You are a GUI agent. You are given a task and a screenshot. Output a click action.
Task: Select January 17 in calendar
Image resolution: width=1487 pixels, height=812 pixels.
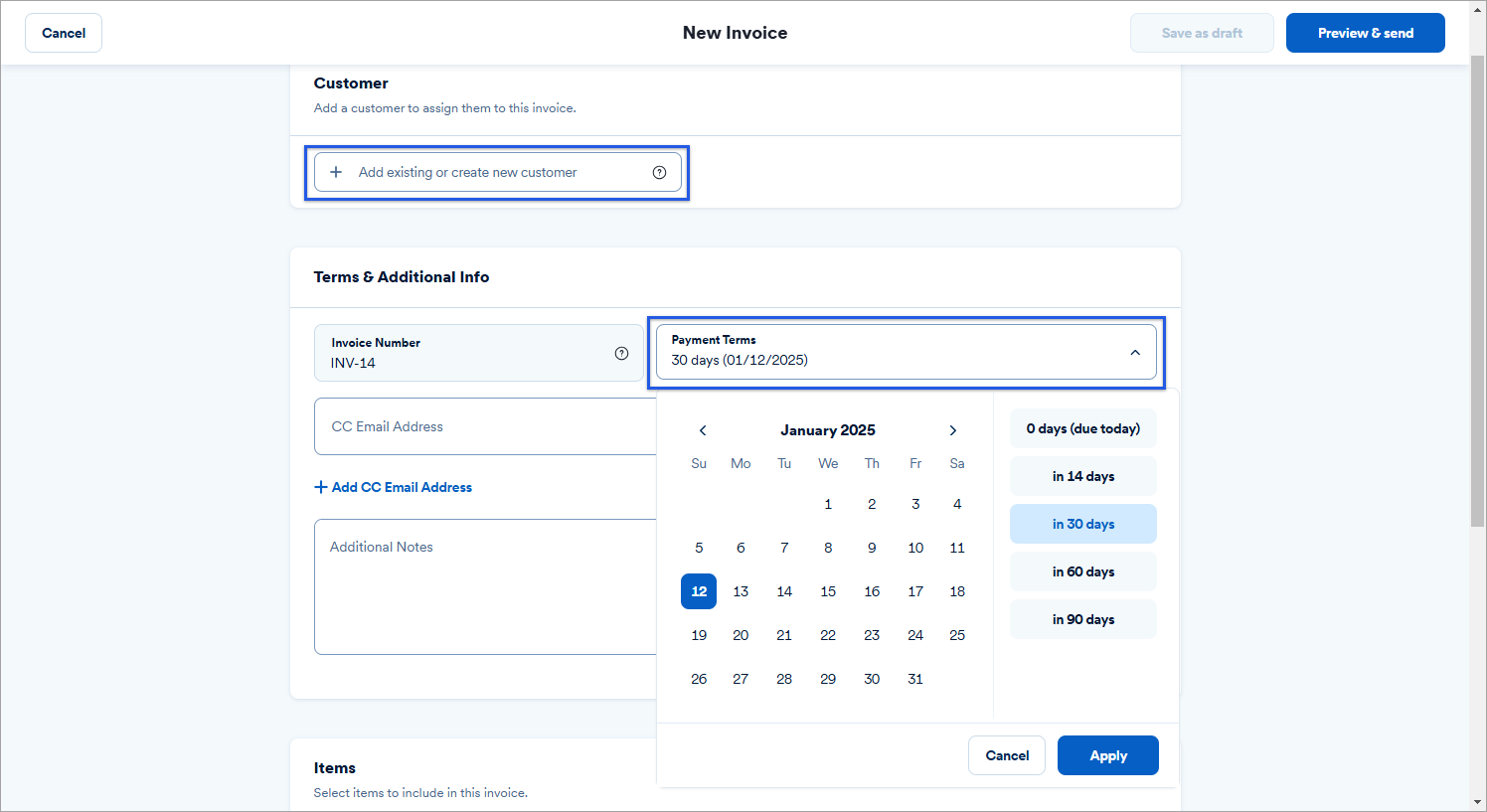pyautogui.click(x=915, y=591)
